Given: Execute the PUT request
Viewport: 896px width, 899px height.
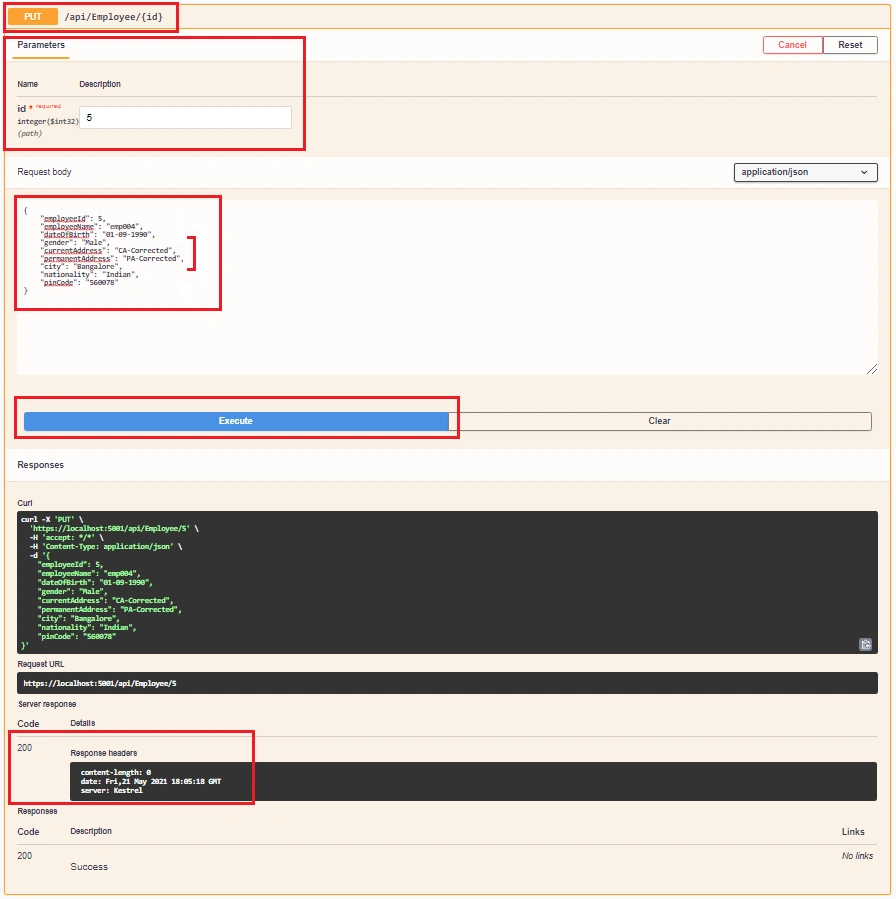Looking at the screenshot, I should click(236, 421).
